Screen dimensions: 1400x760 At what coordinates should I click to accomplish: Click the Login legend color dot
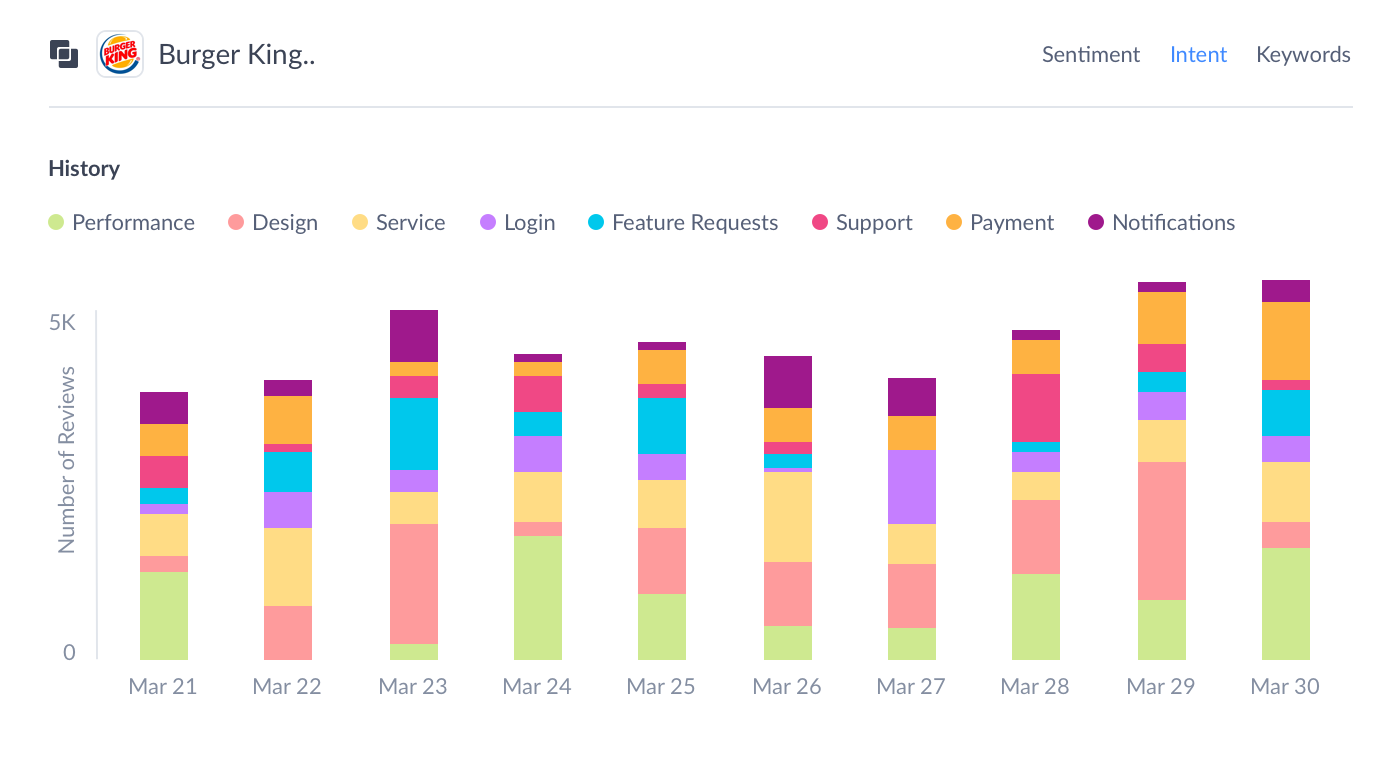pos(489,223)
